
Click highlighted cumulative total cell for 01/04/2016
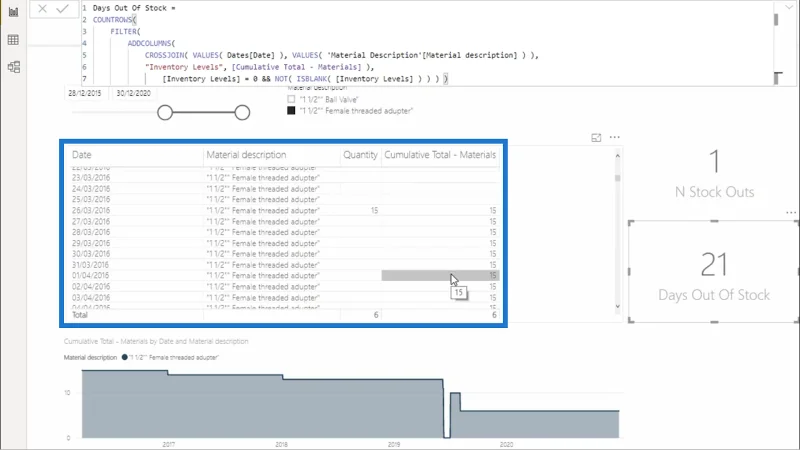440,276
